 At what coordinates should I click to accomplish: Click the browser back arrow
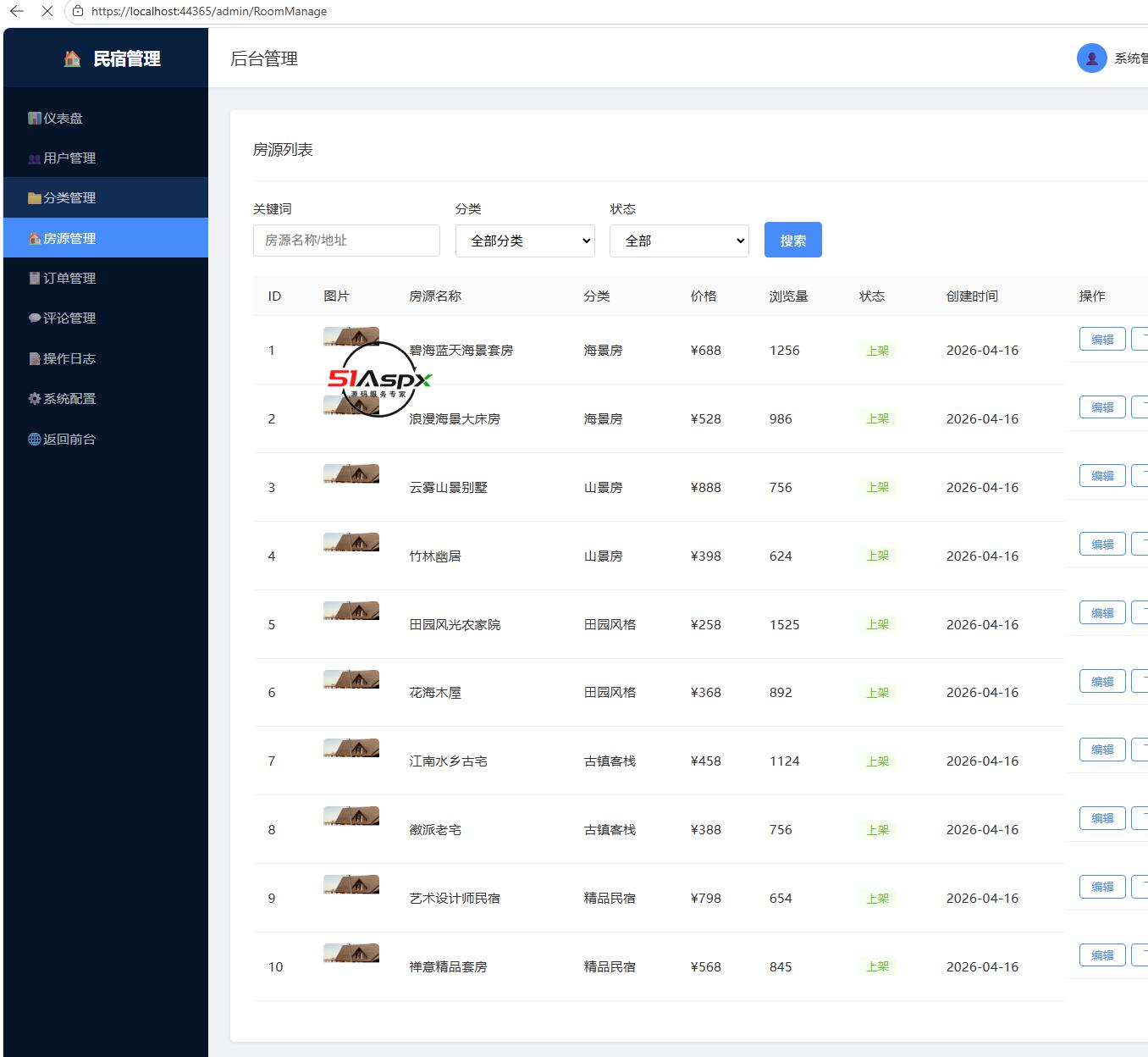pos(17,11)
